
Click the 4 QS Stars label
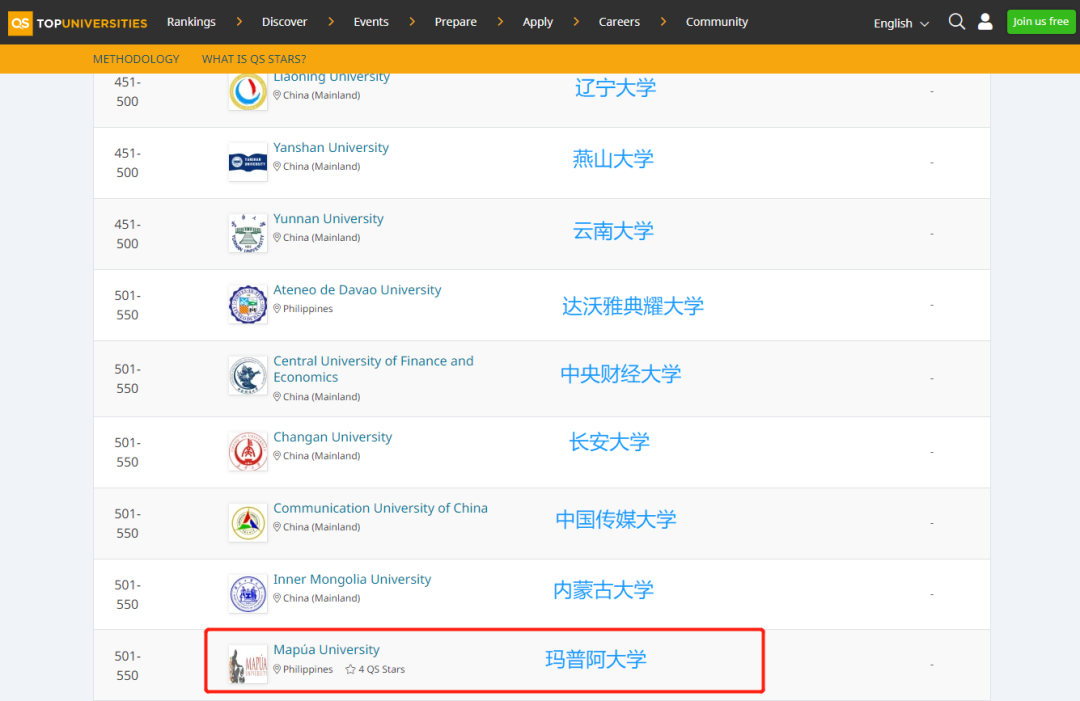[x=382, y=669]
